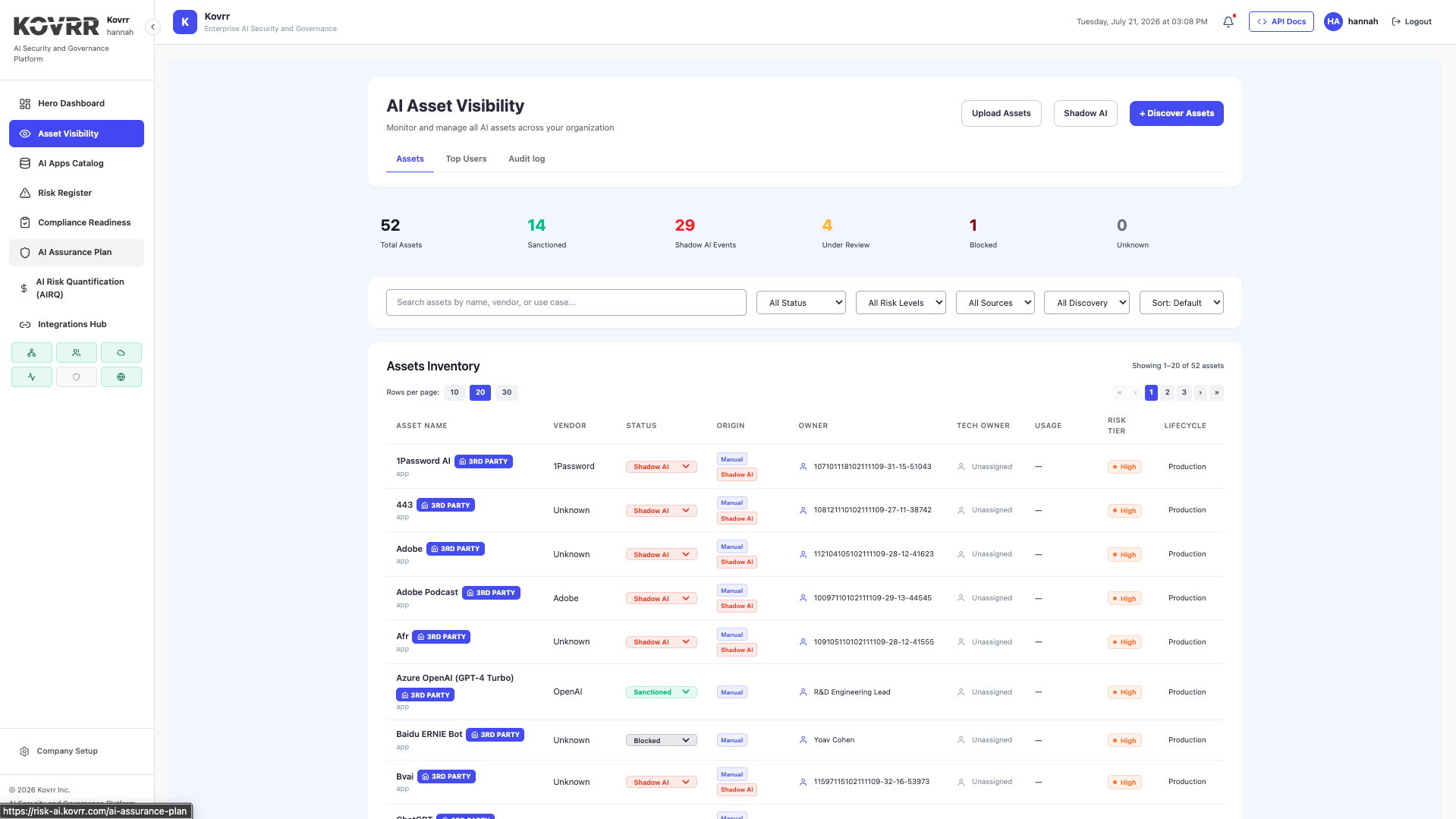Open Risk Register warning triangle icon

pos(25,193)
